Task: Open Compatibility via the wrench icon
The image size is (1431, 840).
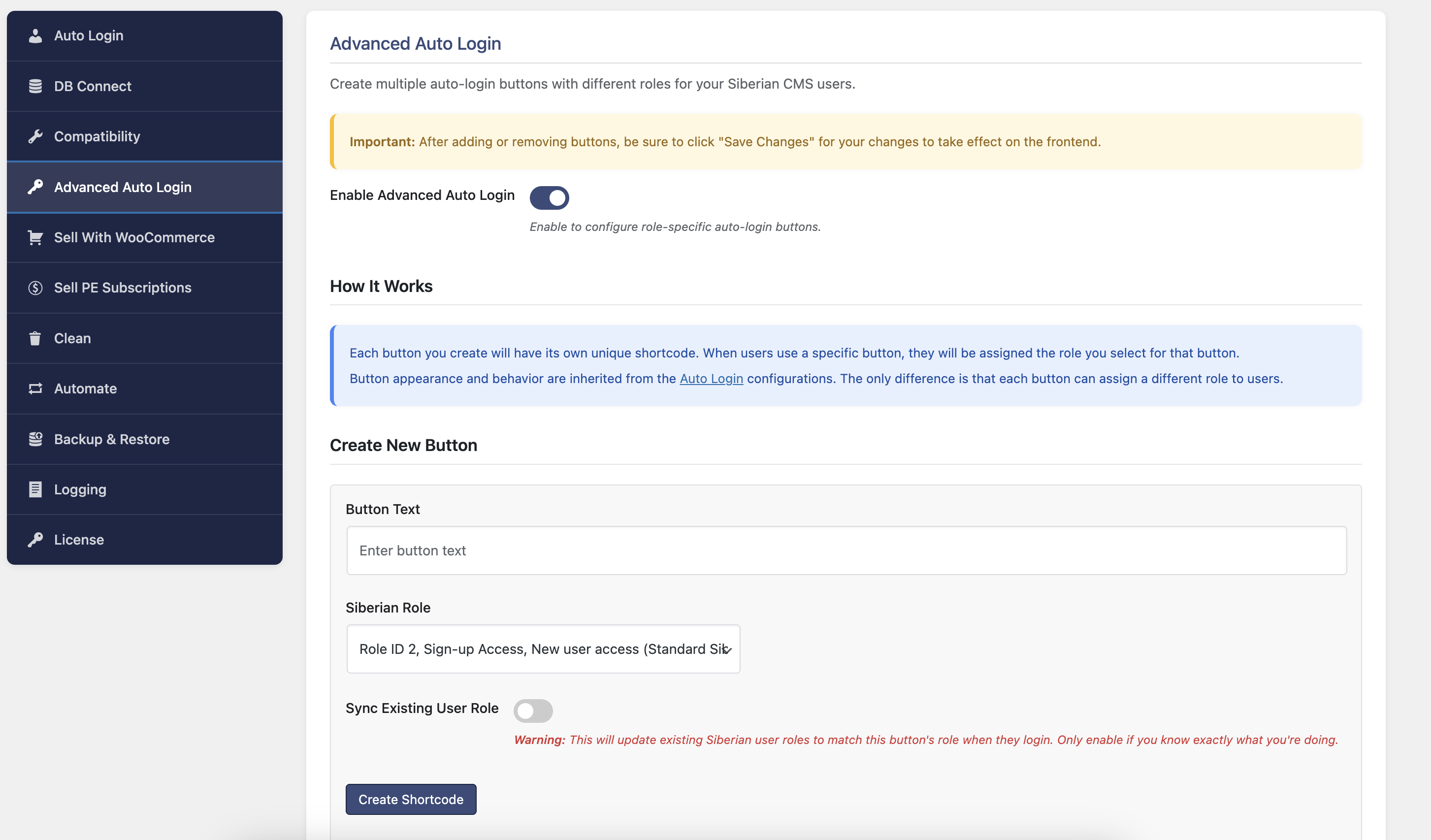Action: click(x=35, y=136)
